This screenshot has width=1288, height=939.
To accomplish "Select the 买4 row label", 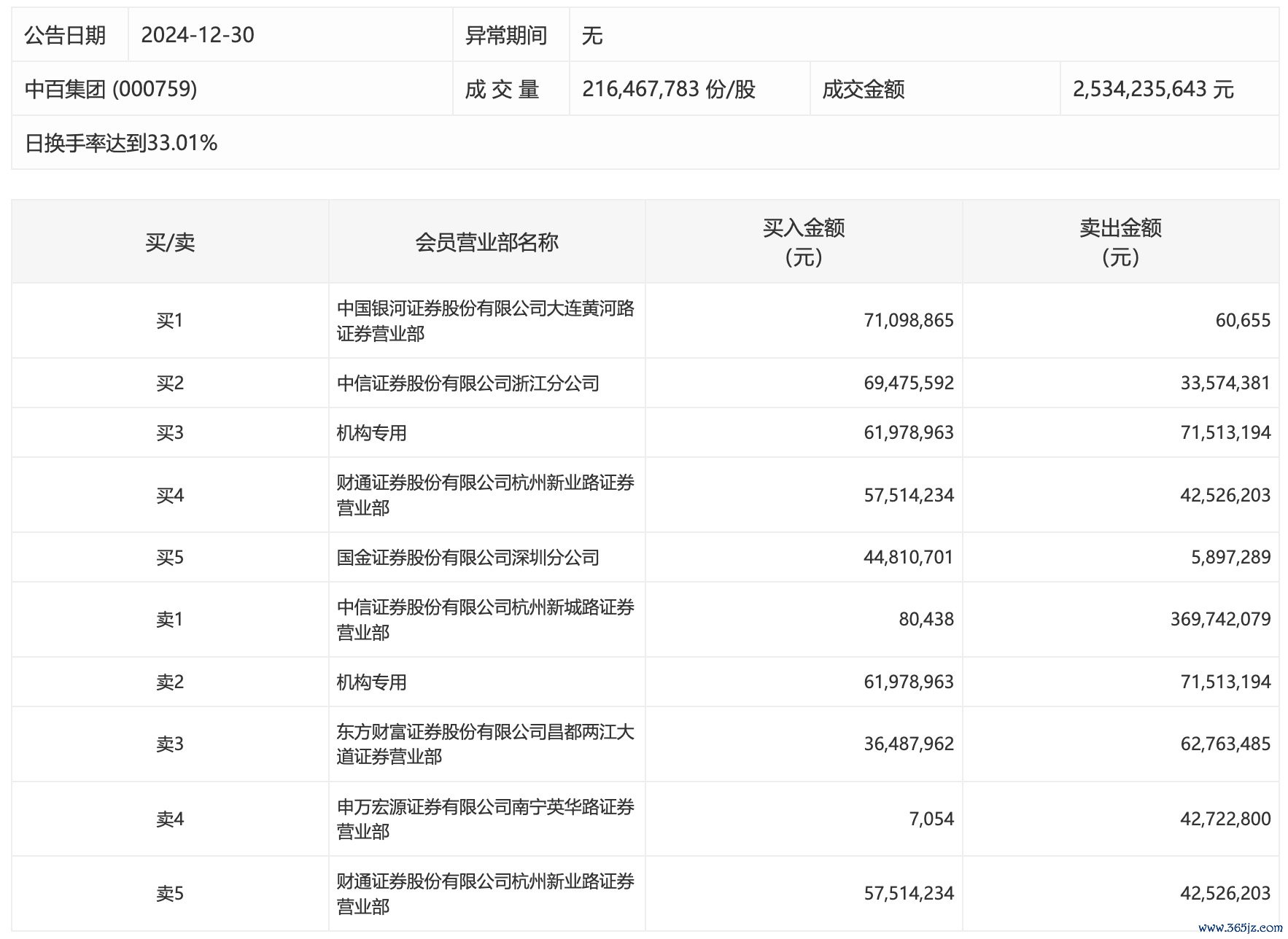I will coord(170,495).
